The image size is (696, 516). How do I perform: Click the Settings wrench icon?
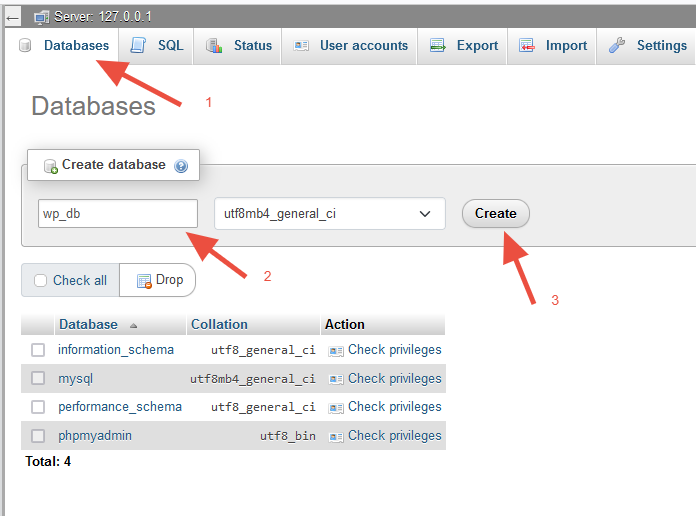point(617,45)
